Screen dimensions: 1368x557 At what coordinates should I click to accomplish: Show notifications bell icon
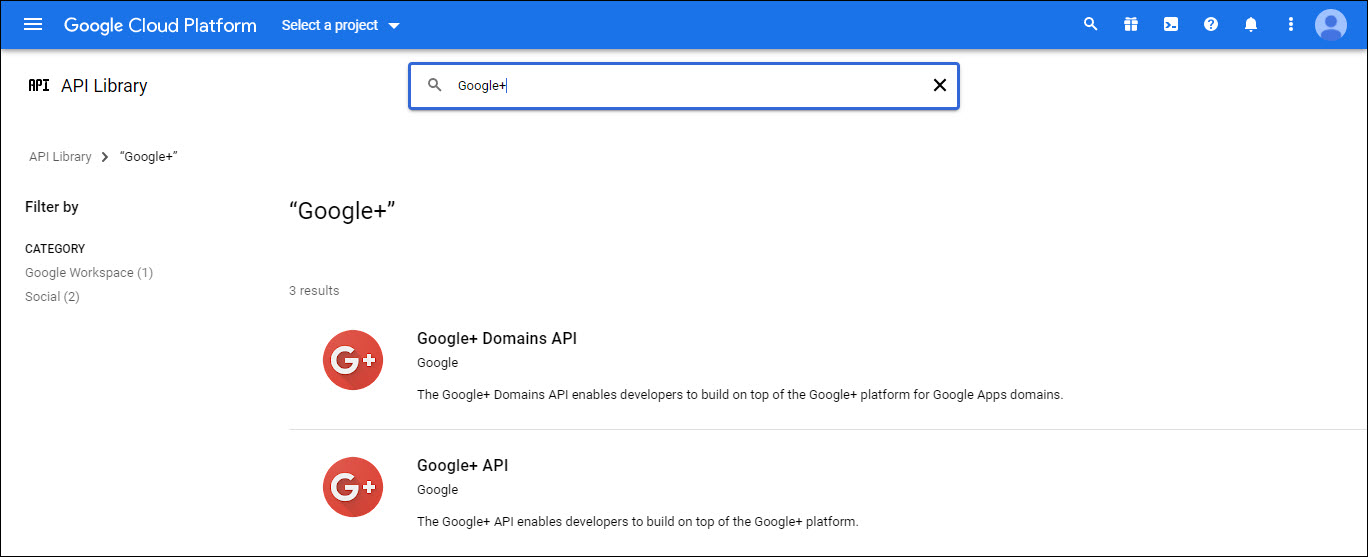[1251, 25]
